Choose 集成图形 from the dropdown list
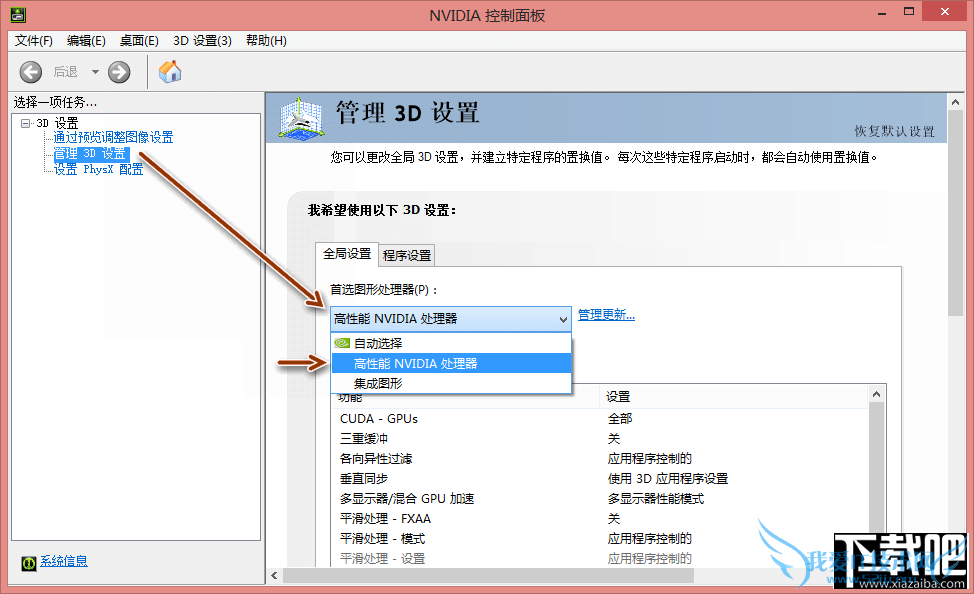The width and height of the screenshot is (974, 594). click(x=452, y=383)
